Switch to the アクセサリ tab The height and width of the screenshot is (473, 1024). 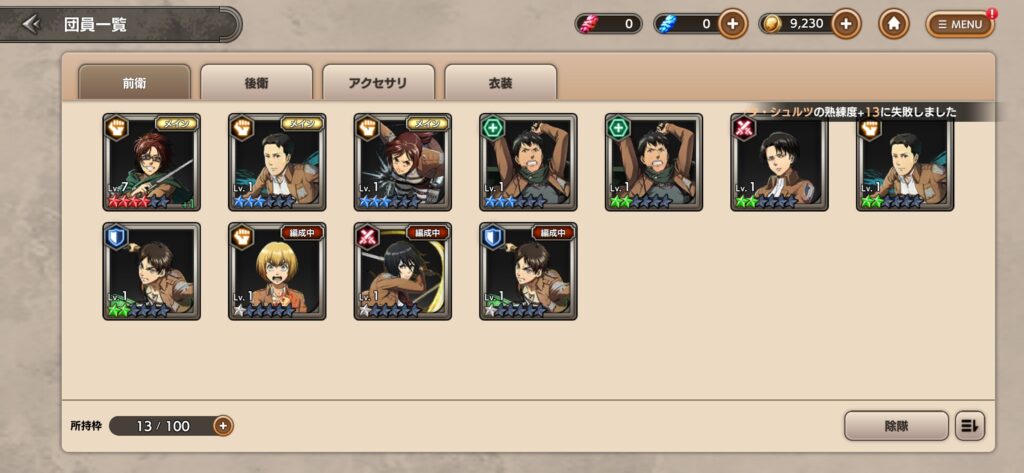378,83
